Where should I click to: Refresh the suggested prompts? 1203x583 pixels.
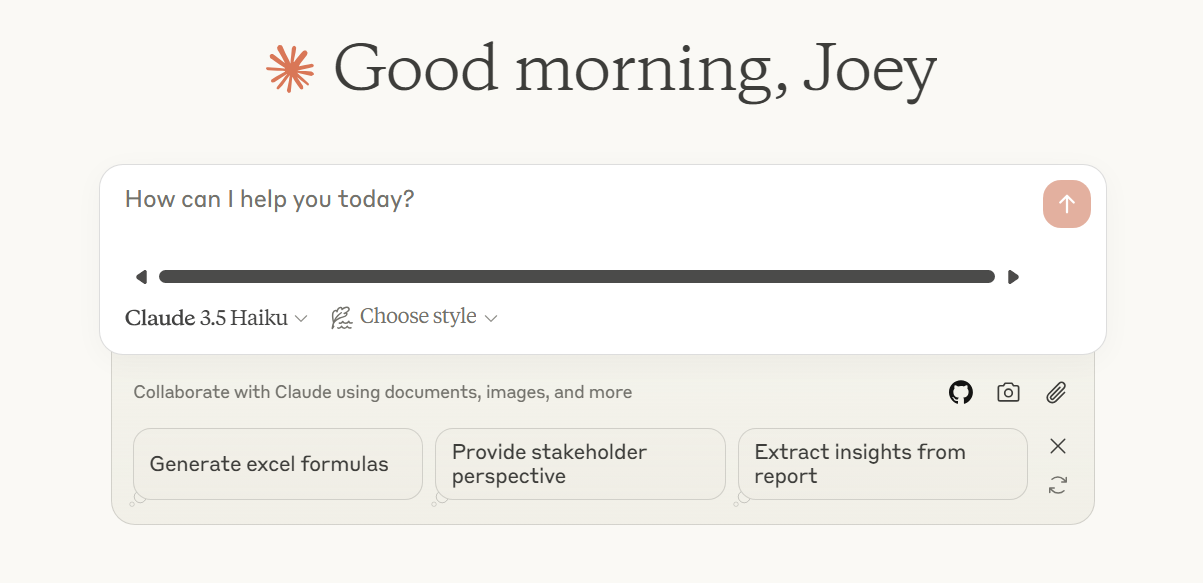pos(1058,485)
